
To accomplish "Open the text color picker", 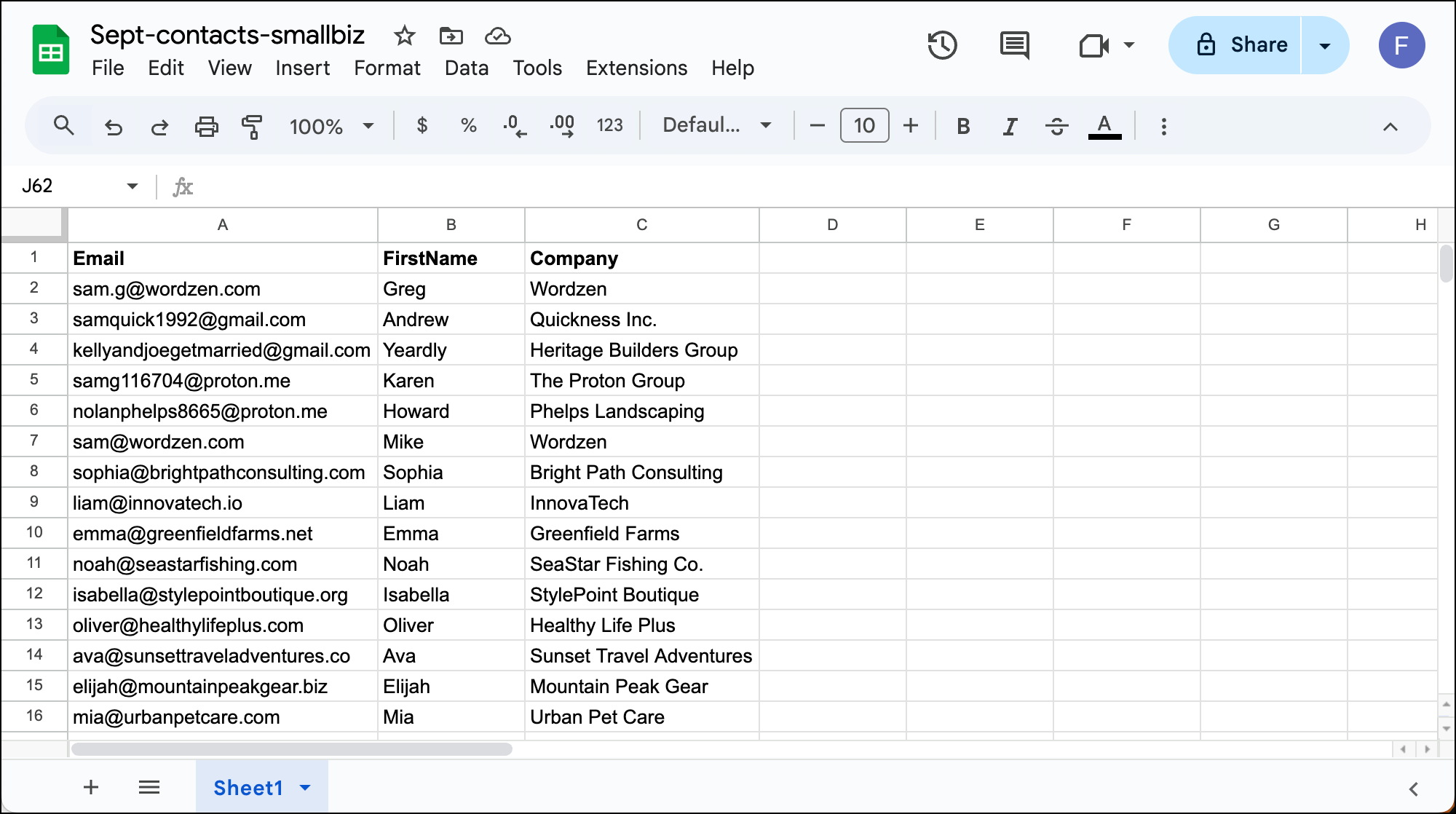I will (x=1105, y=125).
